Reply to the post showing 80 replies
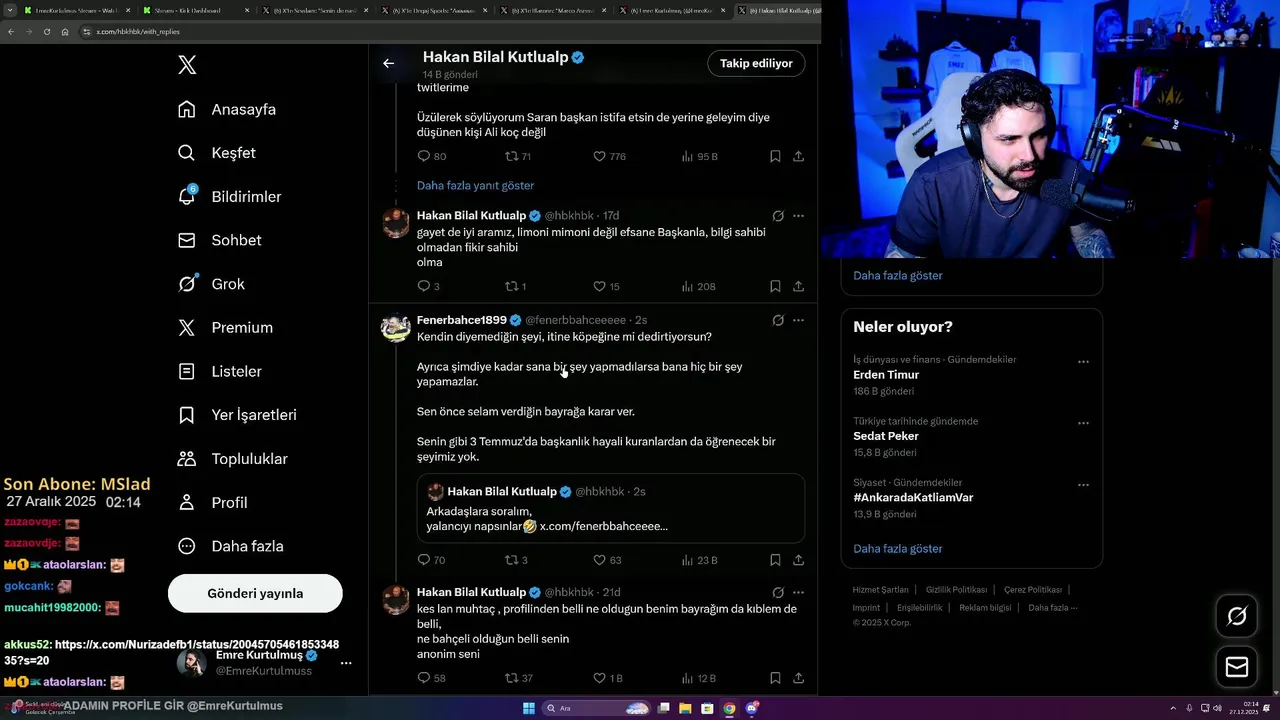1280x720 pixels. click(x=431, y=156)
